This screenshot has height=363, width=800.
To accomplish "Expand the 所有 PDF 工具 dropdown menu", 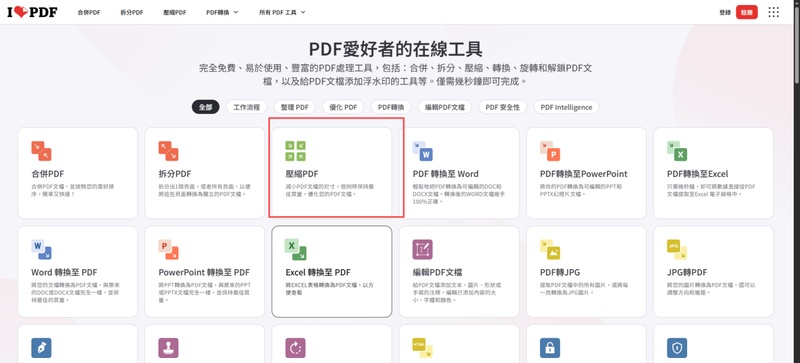I will [282, 12].
